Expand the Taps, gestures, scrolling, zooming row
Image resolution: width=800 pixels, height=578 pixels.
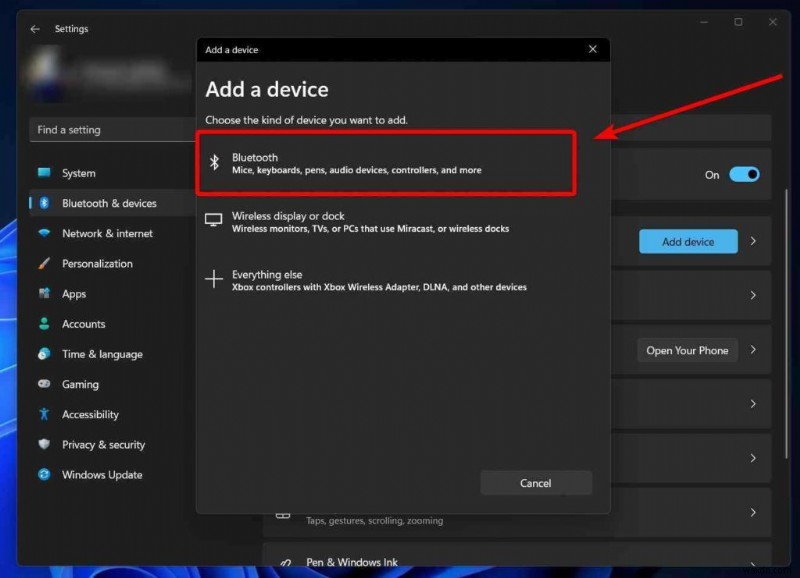753,512
